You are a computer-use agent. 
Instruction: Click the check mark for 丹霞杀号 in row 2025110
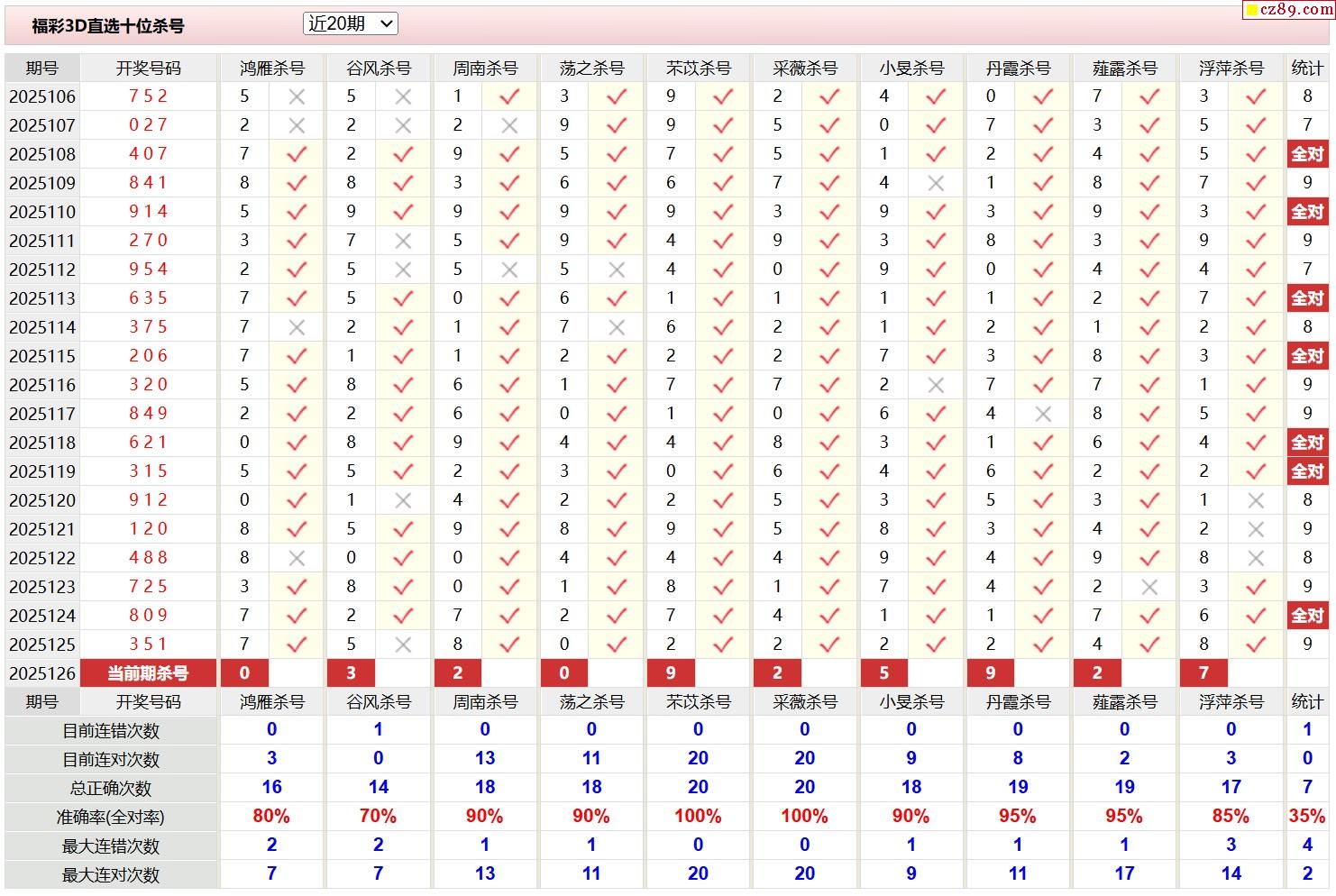[x=1043, y=212]
